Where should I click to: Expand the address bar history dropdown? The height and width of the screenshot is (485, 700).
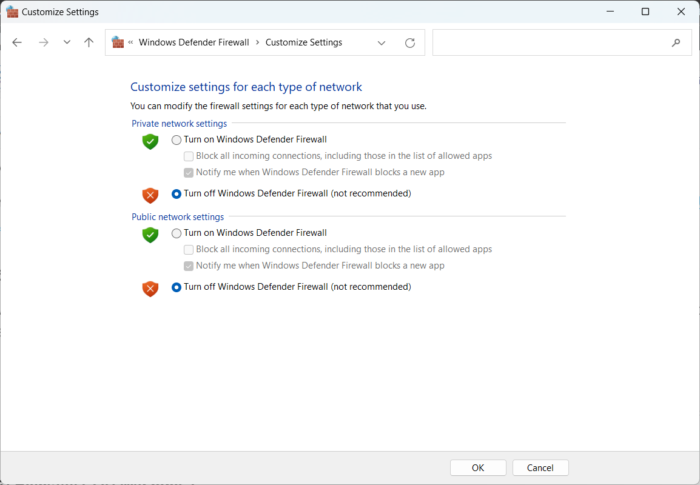pos(382,43)
